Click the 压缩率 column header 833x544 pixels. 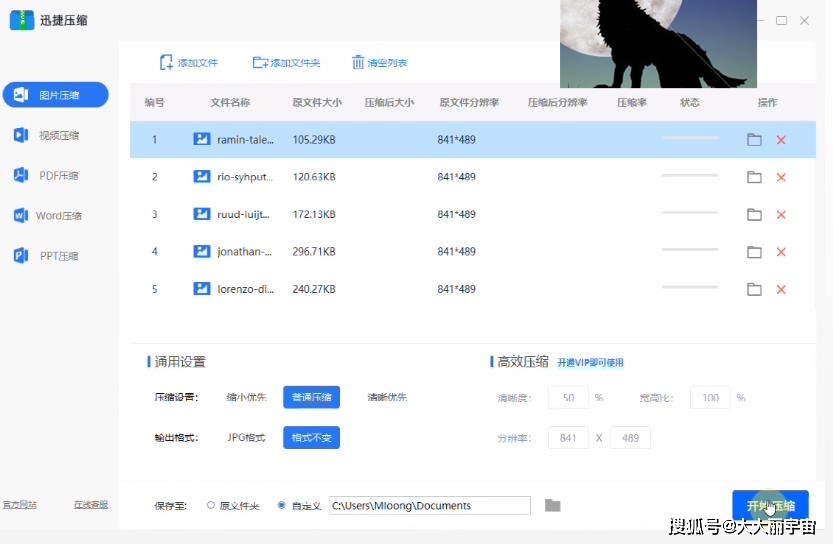click(x=632, y=102)
